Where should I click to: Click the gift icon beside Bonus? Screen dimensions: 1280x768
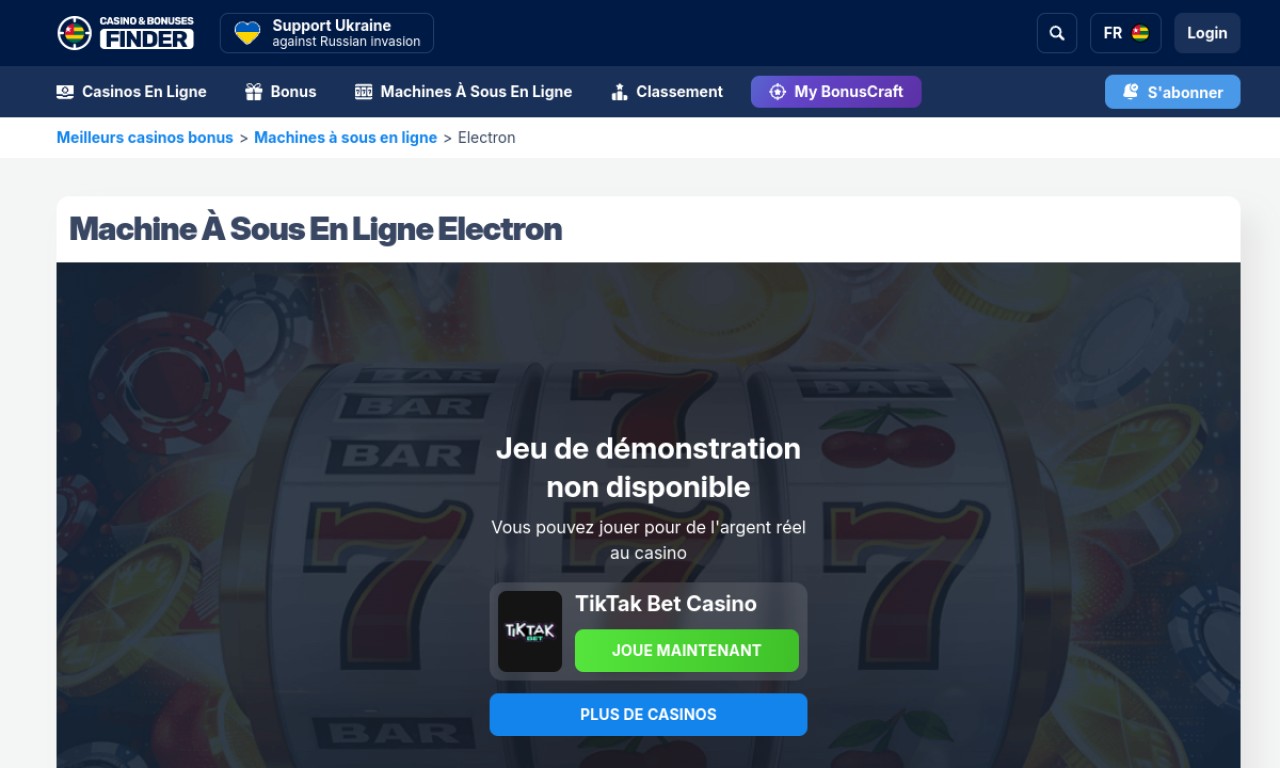[x=254, y=92]
